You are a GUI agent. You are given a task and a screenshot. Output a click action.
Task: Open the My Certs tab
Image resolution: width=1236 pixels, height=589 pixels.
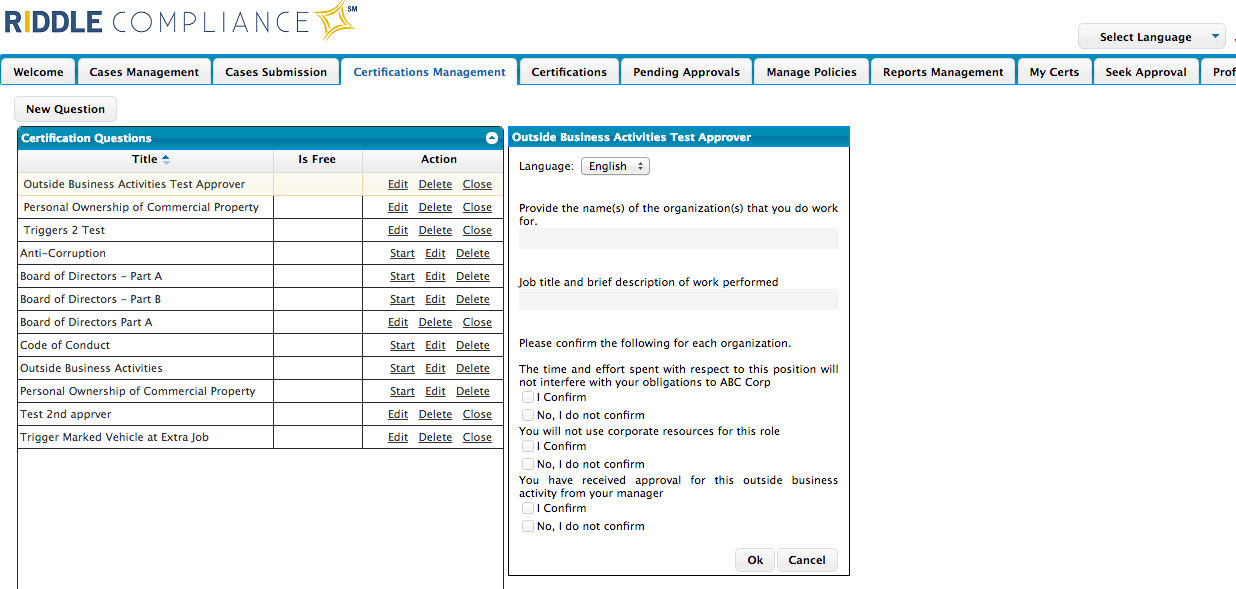coord(1054,72)
